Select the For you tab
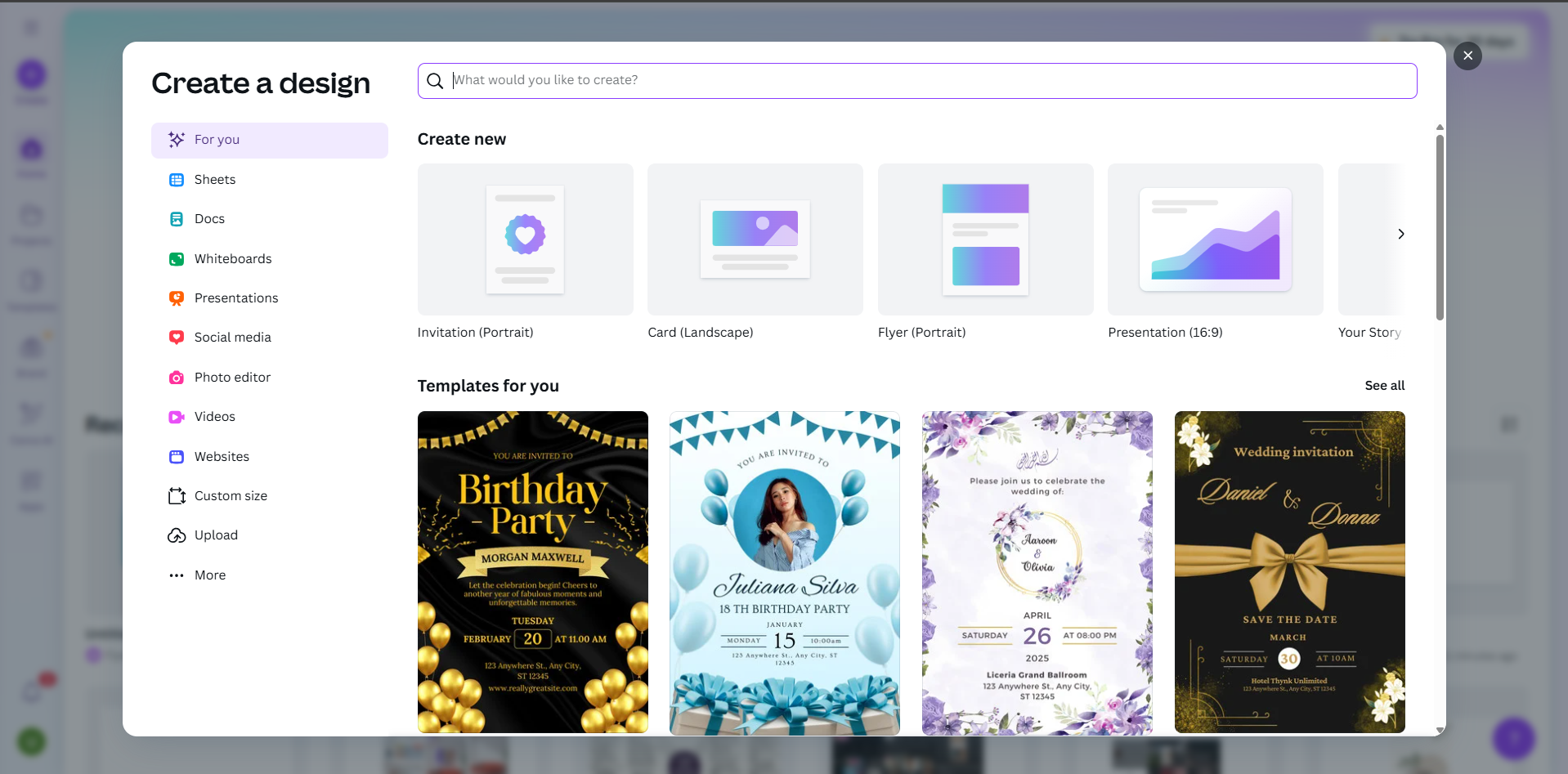The width and height of the screenshot is (1568, 774). [270, 140]
